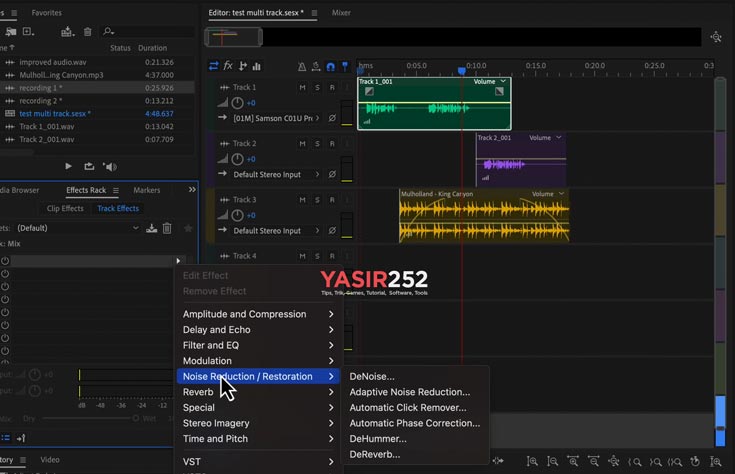The image size is (735, 474).
Task: Open the Inputs/Outputs view in the track toolbar
Action: [x=214, y=66]
